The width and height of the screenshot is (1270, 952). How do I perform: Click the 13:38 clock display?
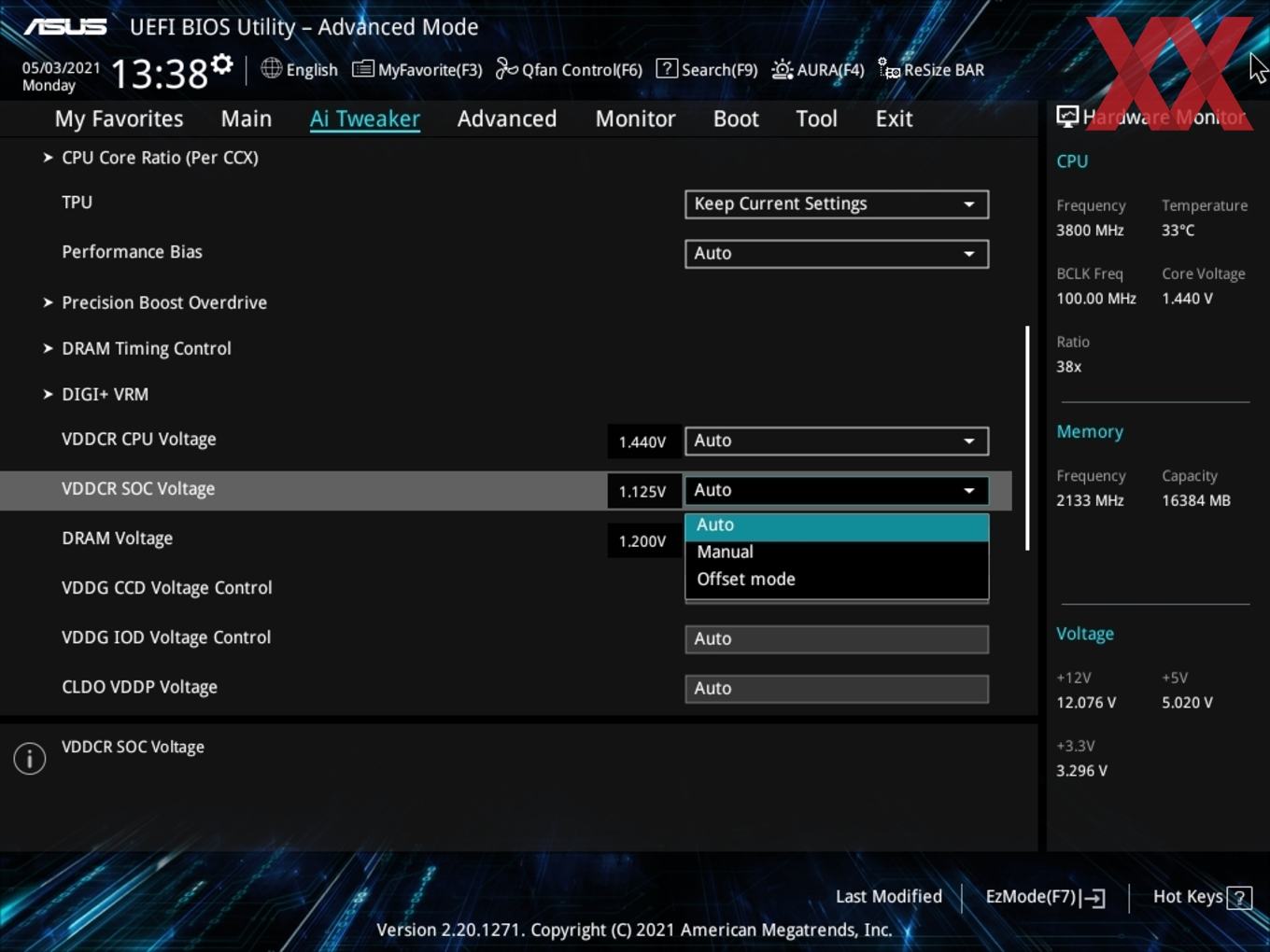(160, 73)
